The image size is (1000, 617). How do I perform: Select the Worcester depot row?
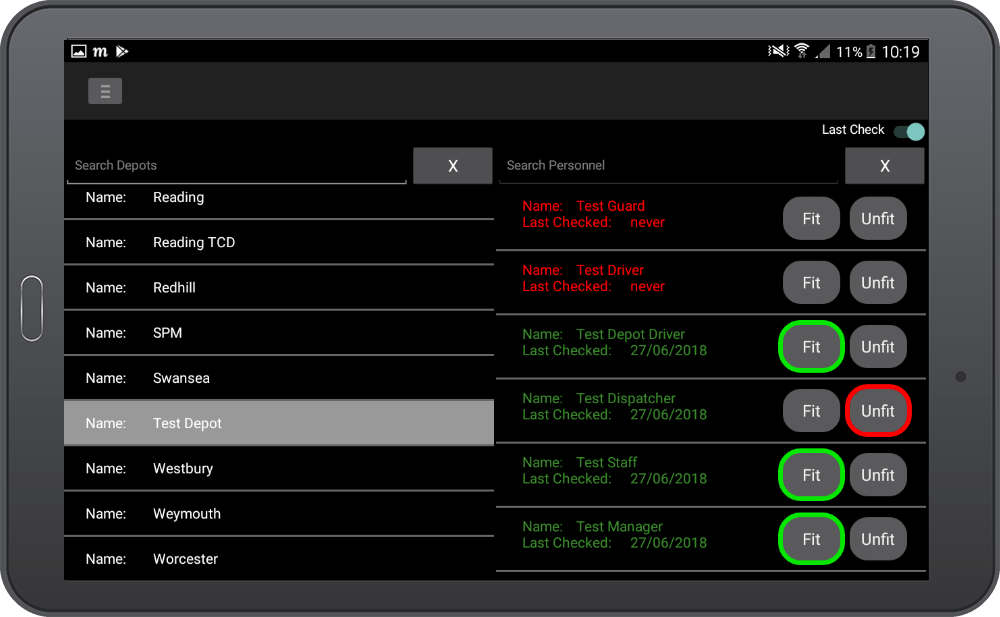278,559
